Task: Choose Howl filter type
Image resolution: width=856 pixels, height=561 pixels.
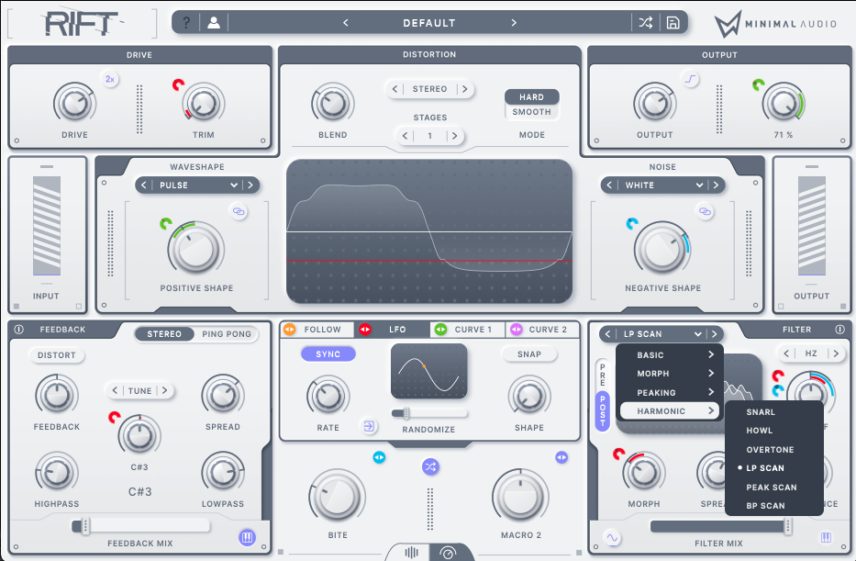Action: pyautogui.click(x=759, y=431)
